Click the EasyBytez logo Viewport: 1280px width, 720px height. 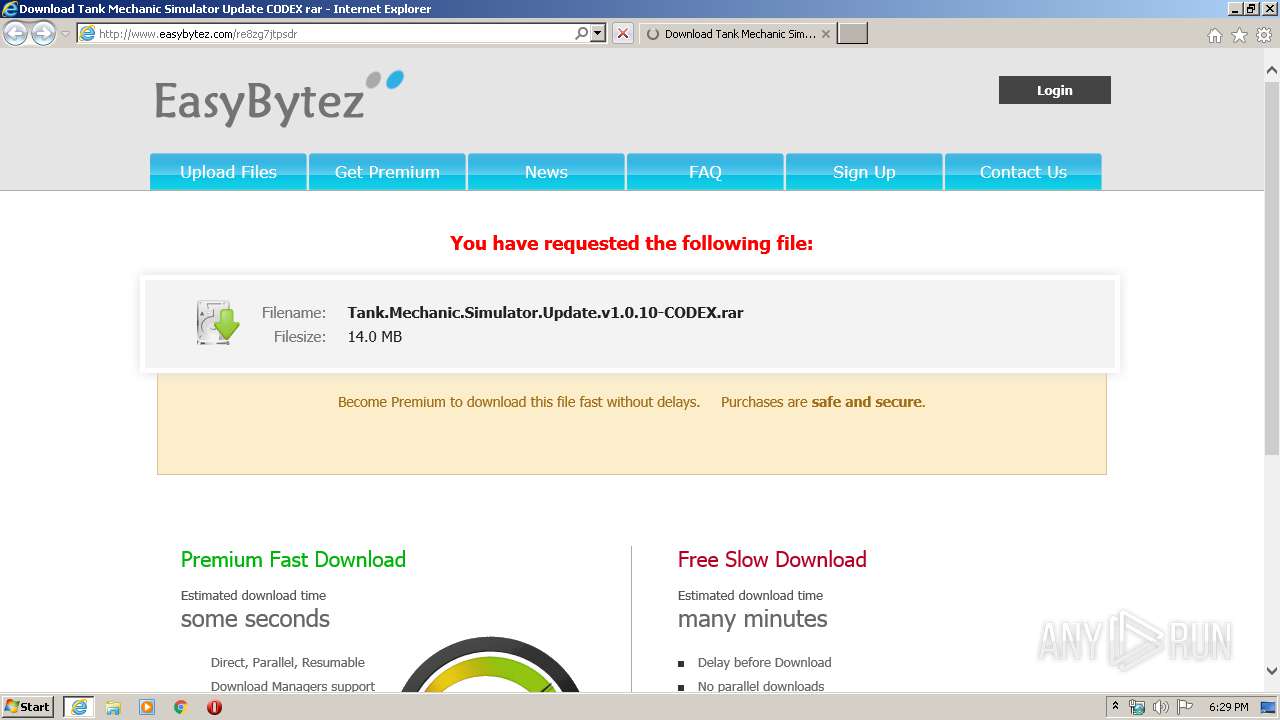point(279,98)
